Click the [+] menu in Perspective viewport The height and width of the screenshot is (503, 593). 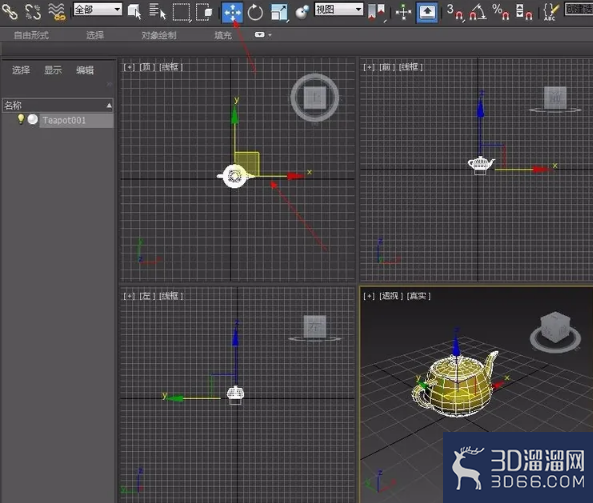[x=369, y=296]
